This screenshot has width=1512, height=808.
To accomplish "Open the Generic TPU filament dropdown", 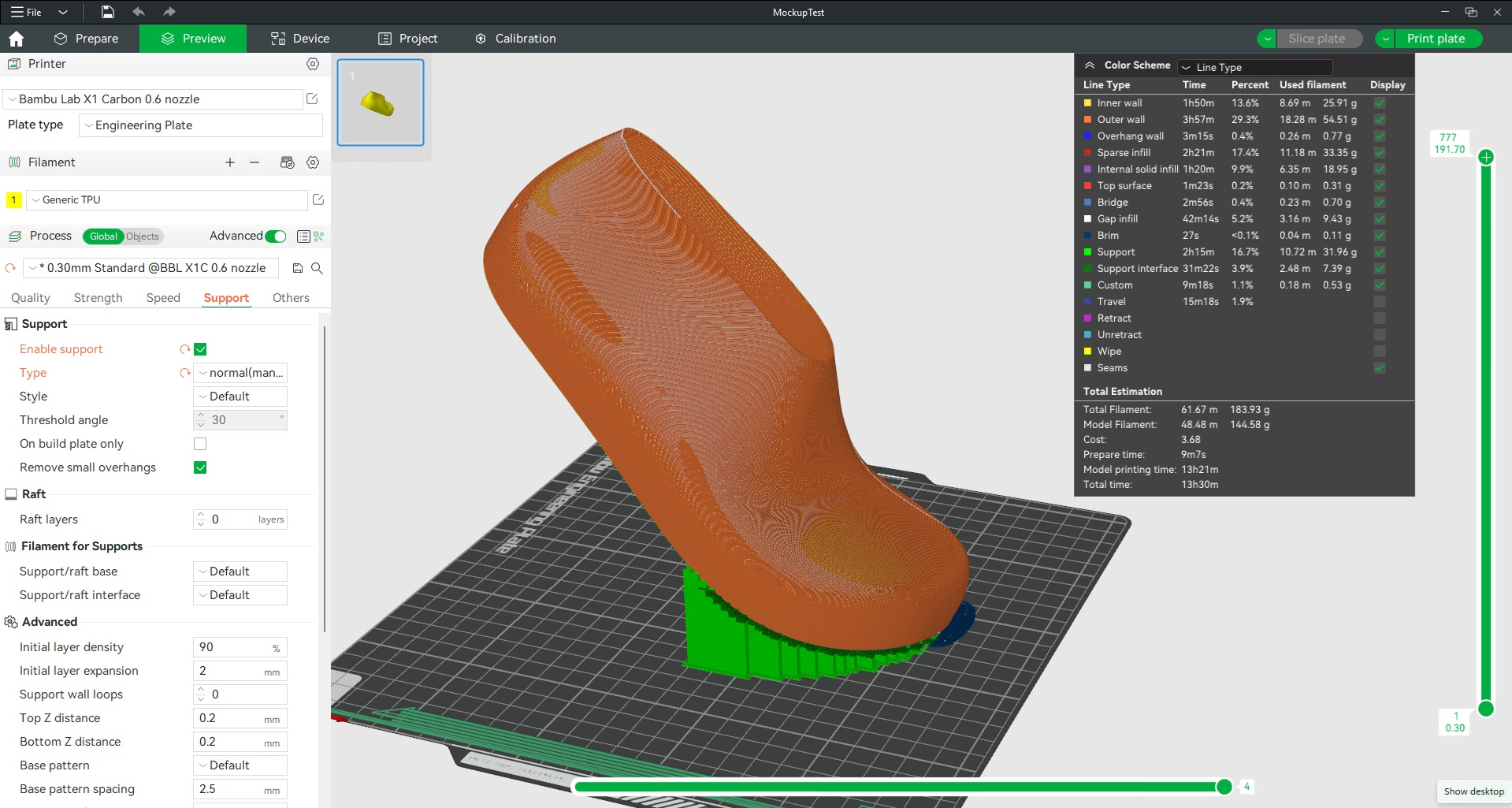I will 167,199.
